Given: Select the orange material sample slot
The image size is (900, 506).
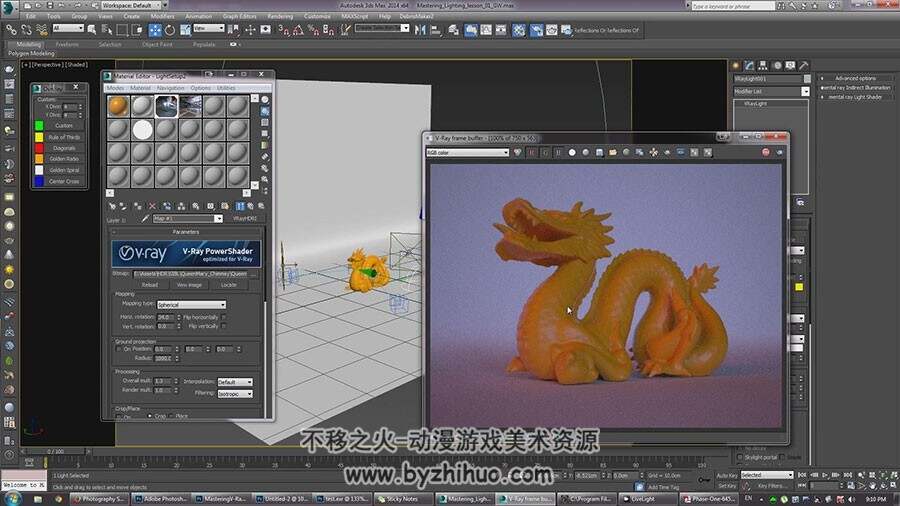Looking at the screenshot, I should tap(118, 106).
